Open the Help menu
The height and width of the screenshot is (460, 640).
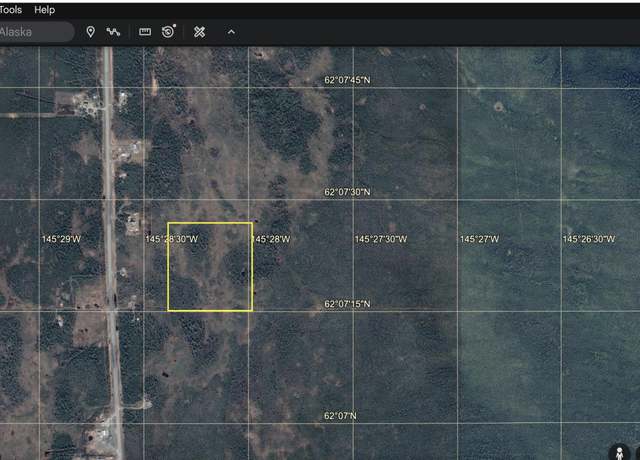coord(44,9)
